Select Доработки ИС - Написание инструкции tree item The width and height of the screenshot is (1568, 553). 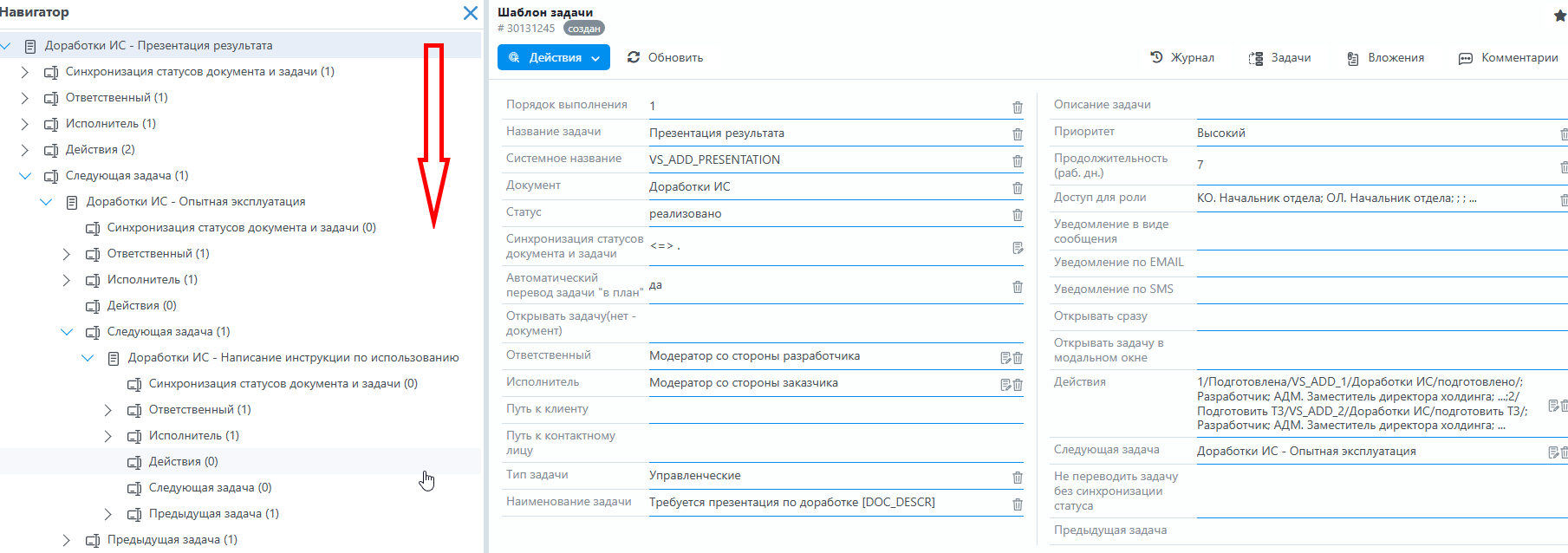tap(293, 358)
